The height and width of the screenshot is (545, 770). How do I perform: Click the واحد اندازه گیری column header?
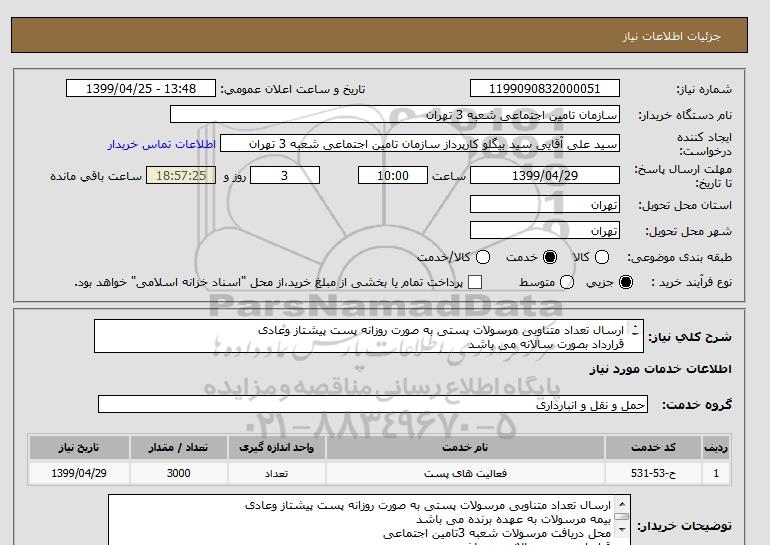pos(276,447)
